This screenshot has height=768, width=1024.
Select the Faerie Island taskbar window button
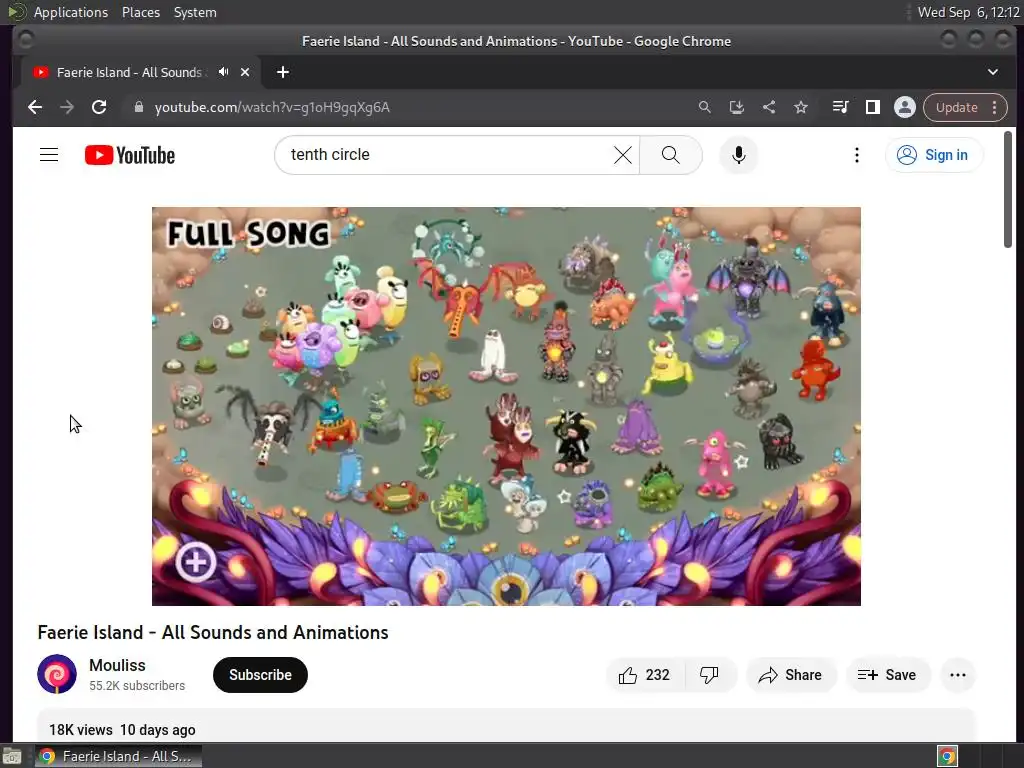118,756
